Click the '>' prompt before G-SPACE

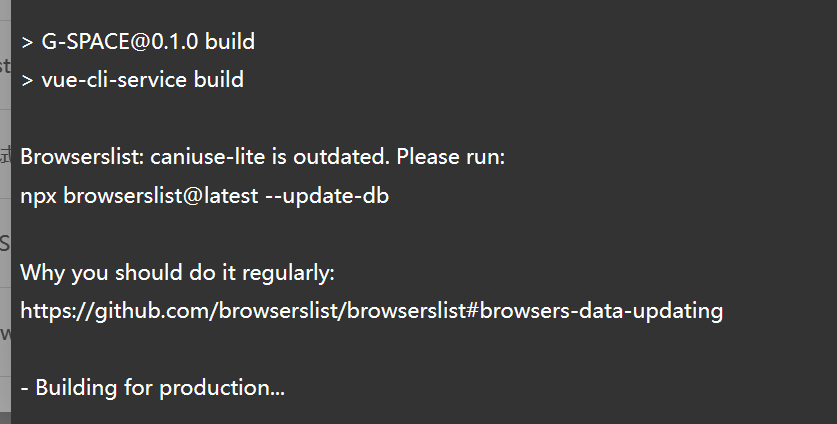click(27, 42)
